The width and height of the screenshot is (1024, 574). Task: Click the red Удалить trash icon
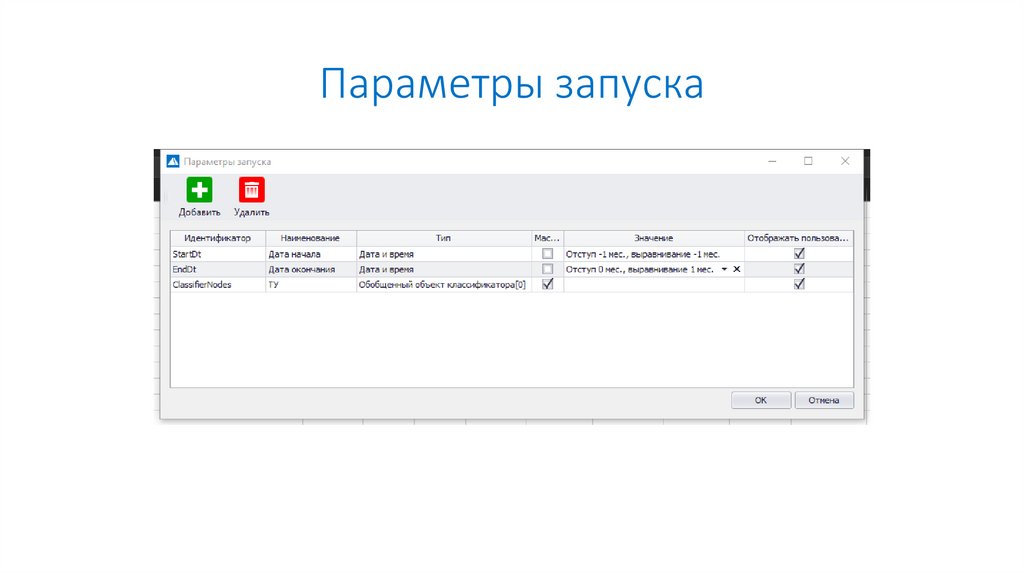(251, 190)
